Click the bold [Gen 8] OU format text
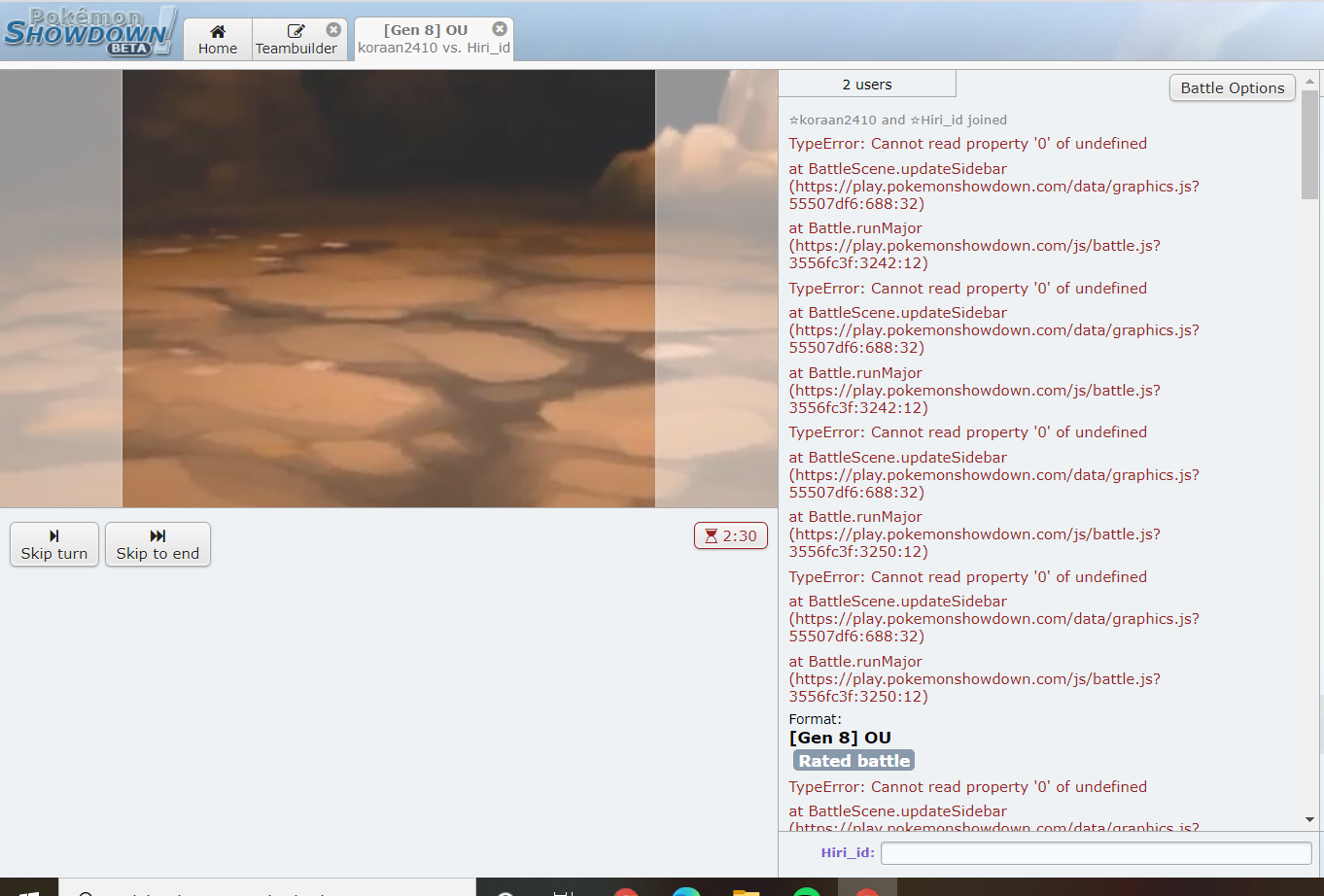Screen dimensions: 1324x896 click(840, 738)
